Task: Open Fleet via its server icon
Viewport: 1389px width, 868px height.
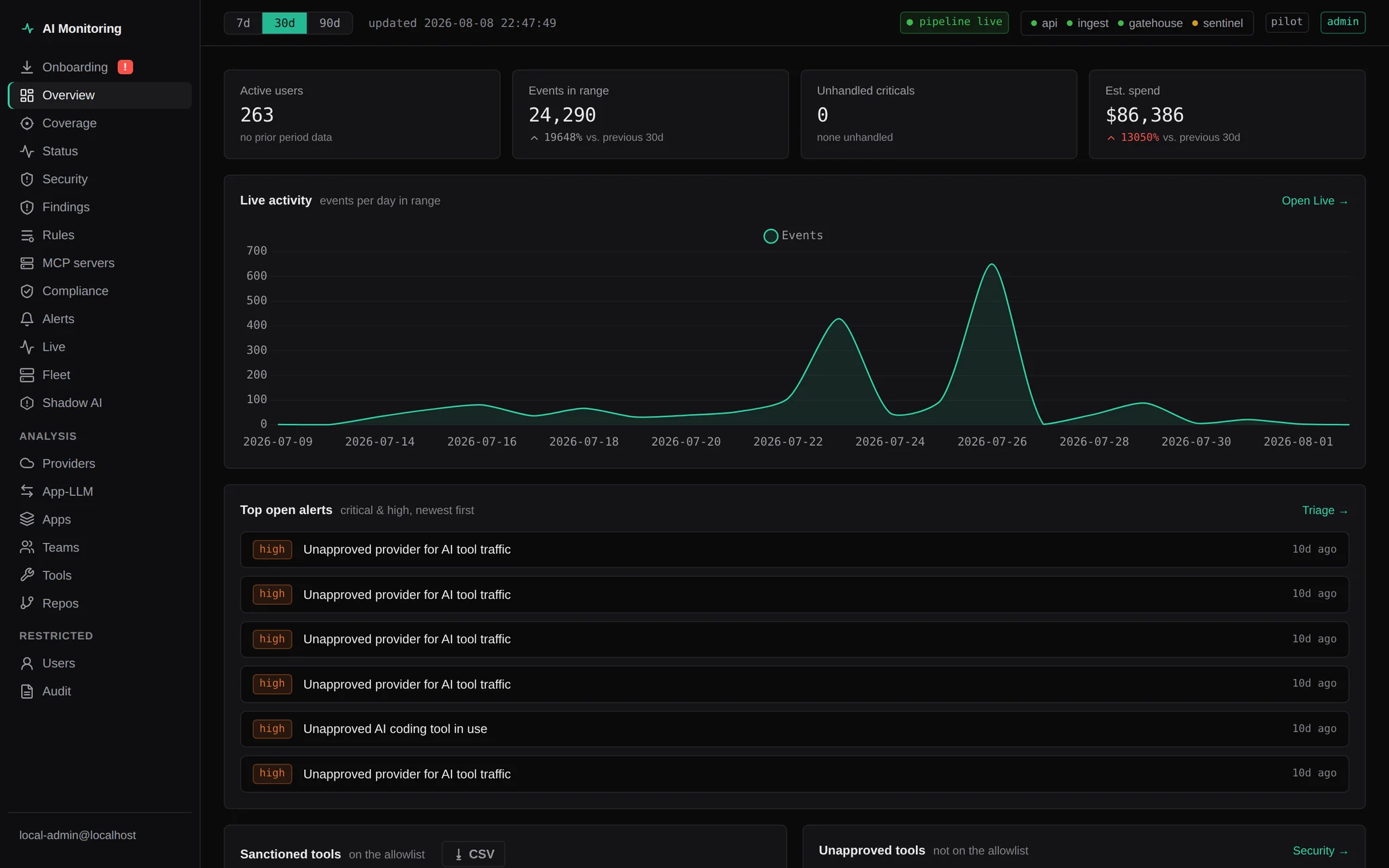Action: point(27,375)
